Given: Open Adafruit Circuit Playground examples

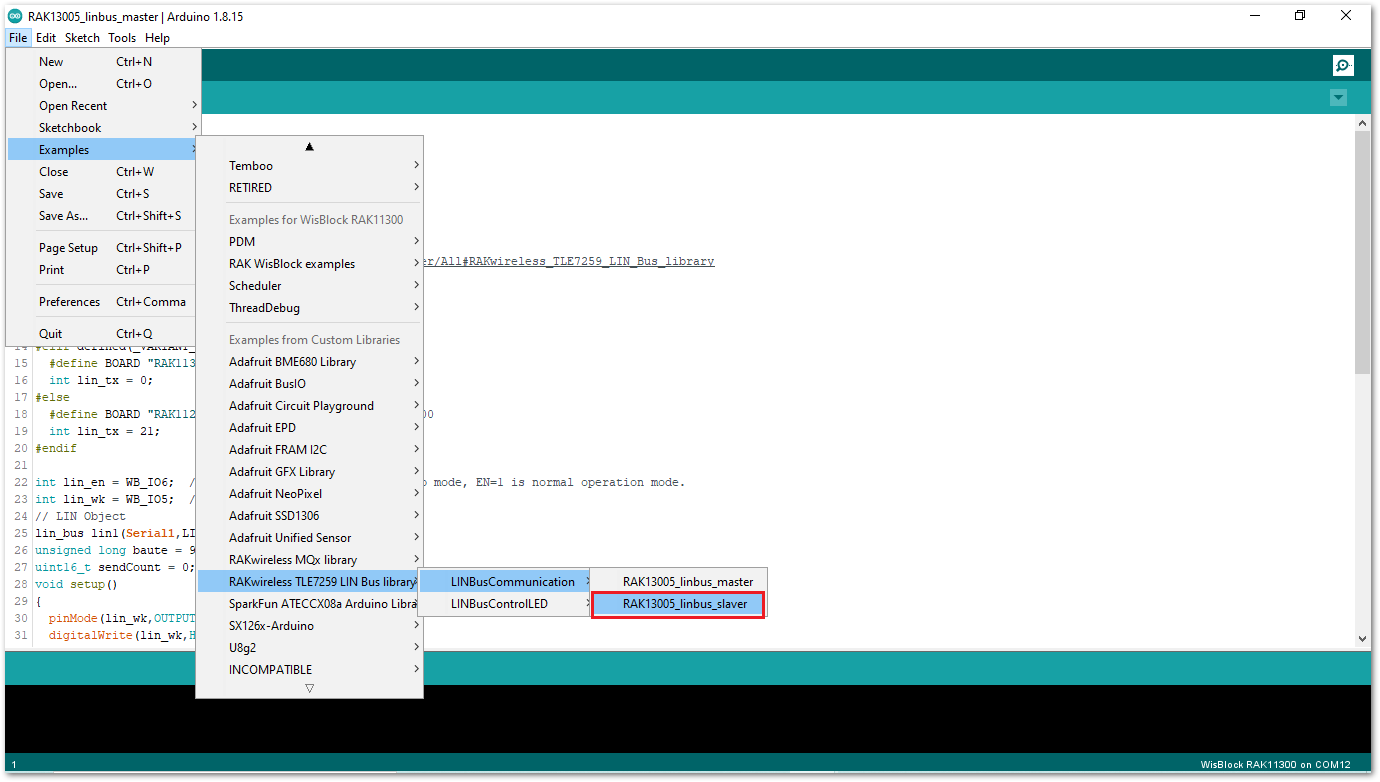Looking at the screenshot, I should tap(310, 406).
